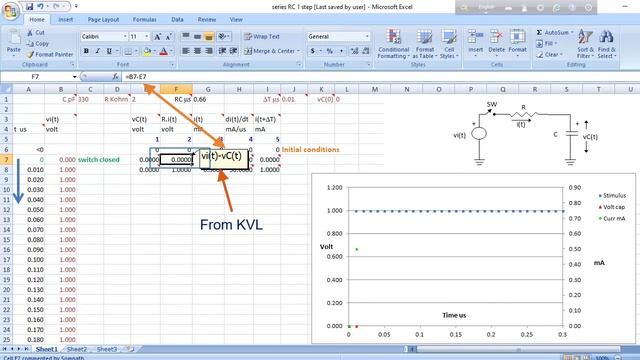Open Conditional Formatting menu
The width and height of the screenshot is (640, 360).
coord(393,44)
